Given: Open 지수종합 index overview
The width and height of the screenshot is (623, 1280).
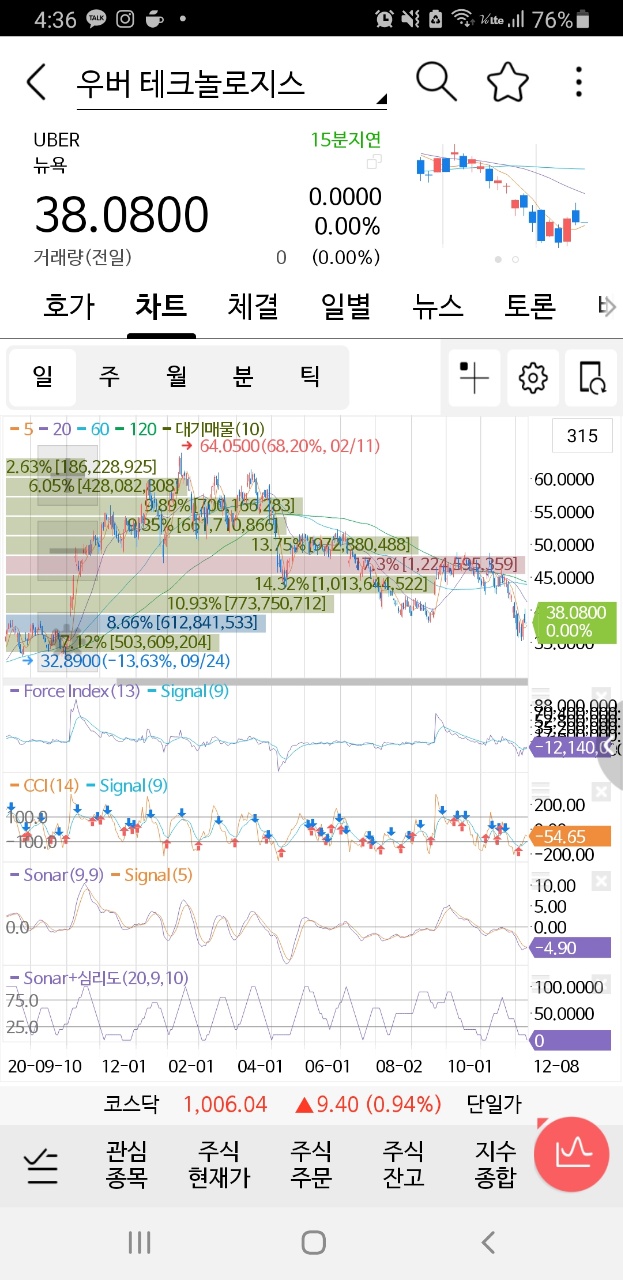Looking at the screenshot, I should (x=495, y=1164).
